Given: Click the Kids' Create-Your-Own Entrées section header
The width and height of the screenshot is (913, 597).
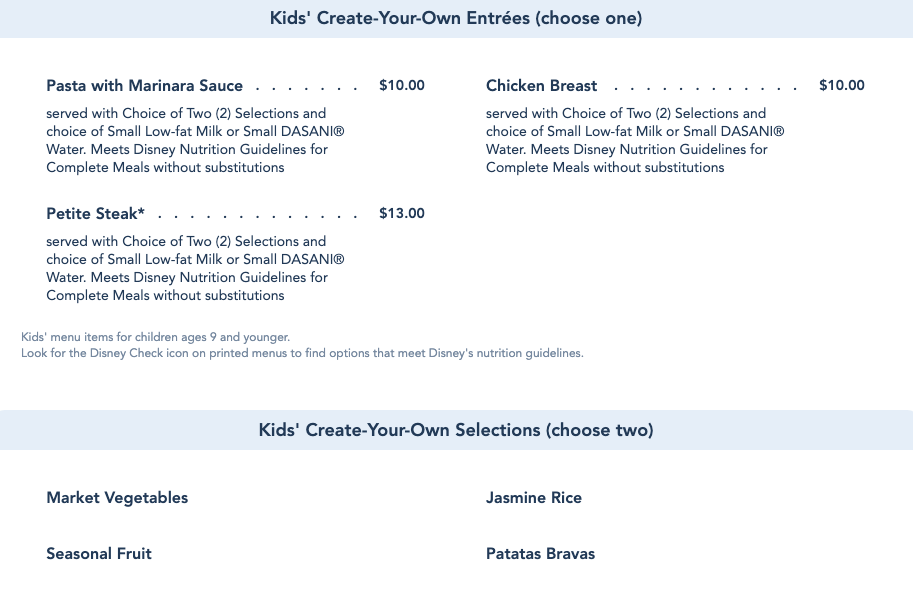Looking at the screenshot, I should (456, 18).
